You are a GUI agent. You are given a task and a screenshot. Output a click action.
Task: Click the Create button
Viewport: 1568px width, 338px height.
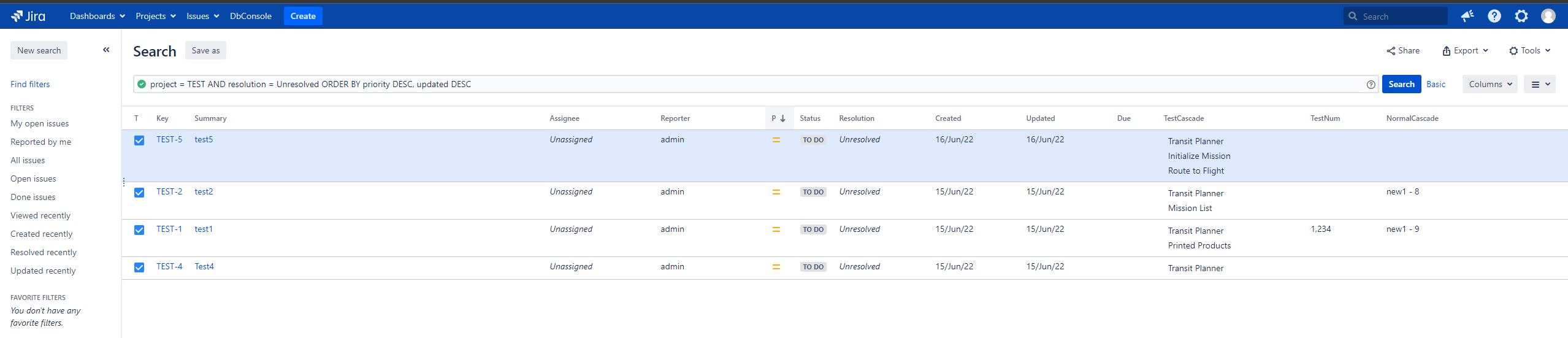pyautogui.click(x=303, y=16)
